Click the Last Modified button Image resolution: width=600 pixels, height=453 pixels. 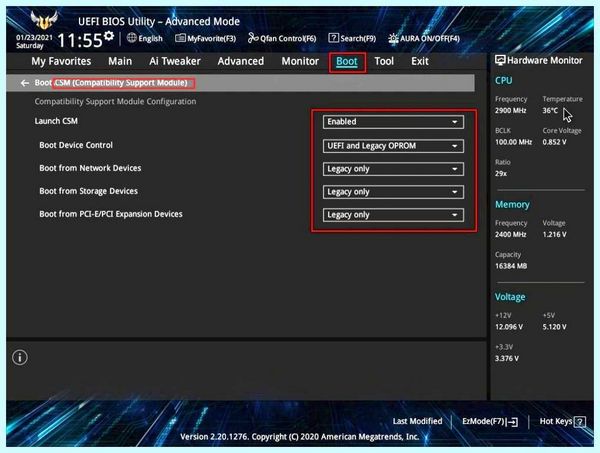[417, 421]
